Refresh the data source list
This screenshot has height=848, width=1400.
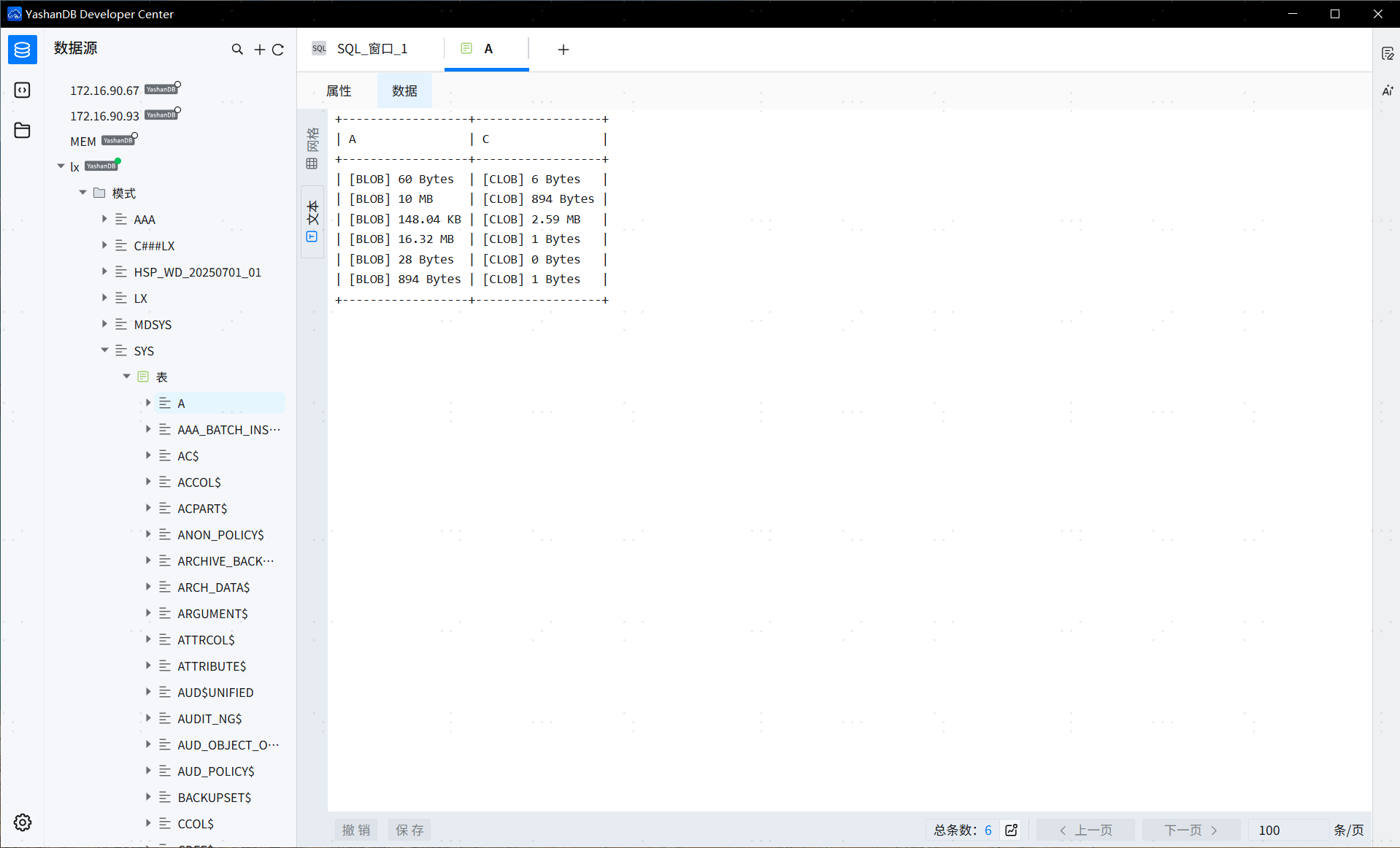[278, 49]
